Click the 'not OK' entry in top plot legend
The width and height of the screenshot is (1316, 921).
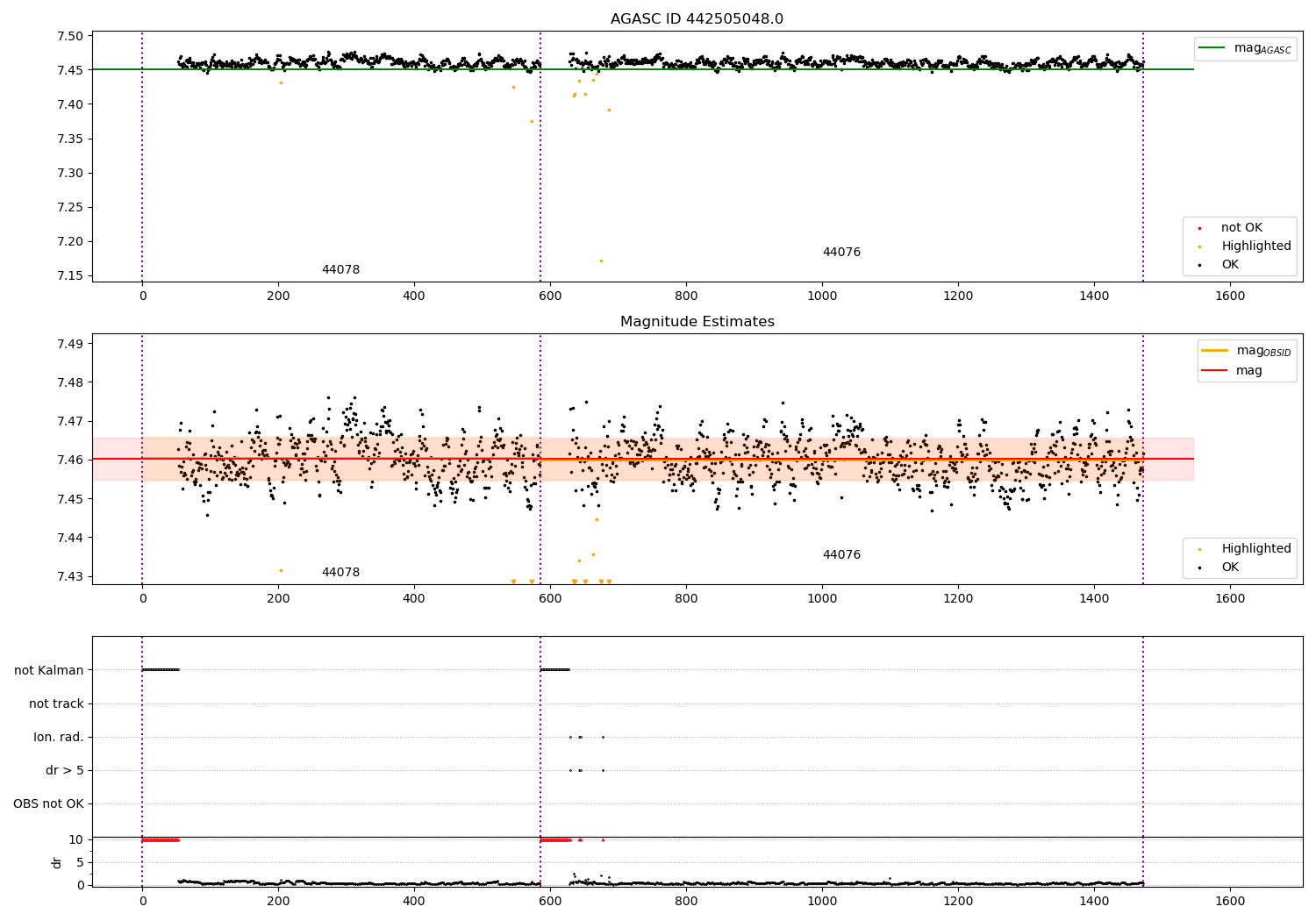click(x=1241, y=228)
